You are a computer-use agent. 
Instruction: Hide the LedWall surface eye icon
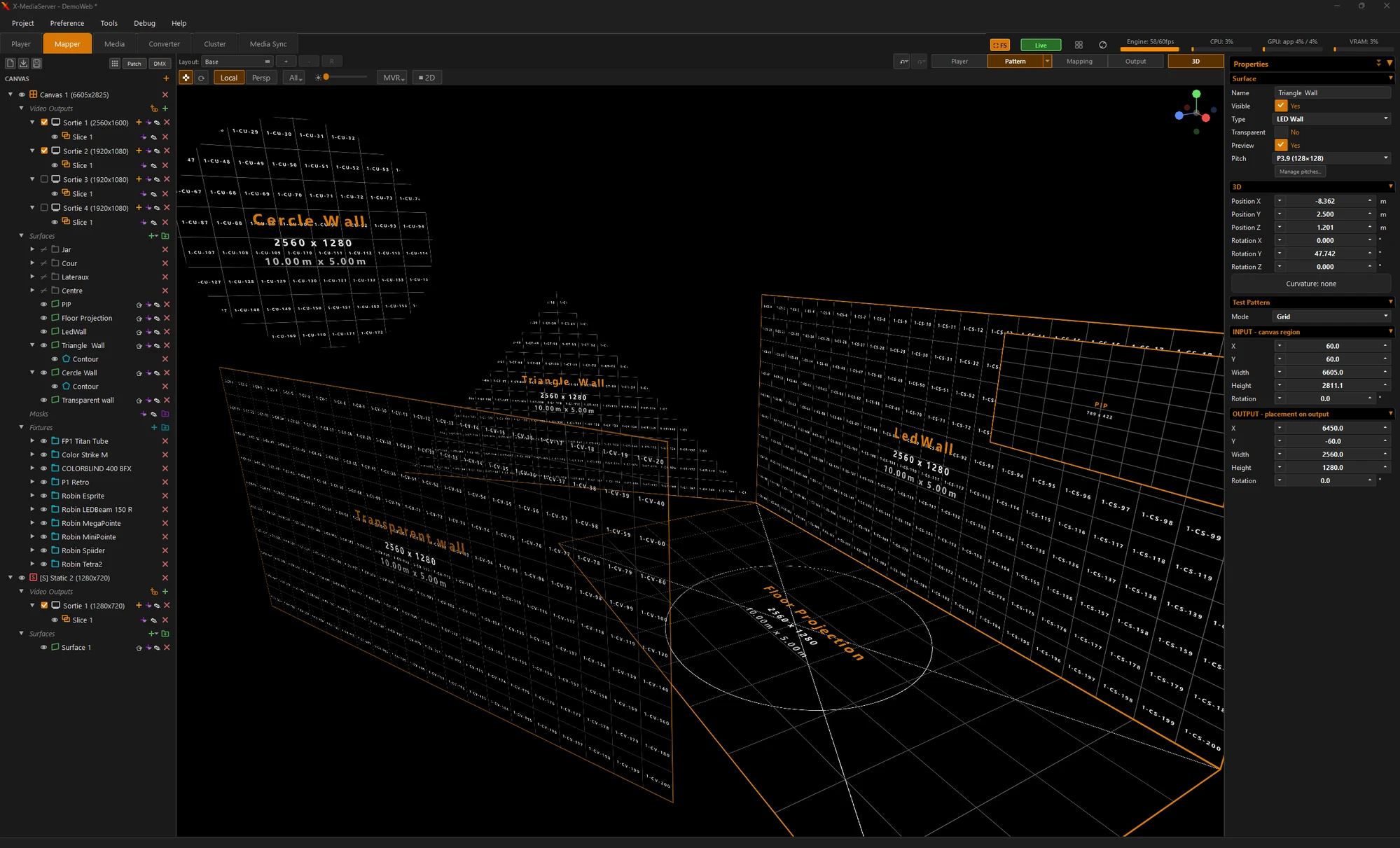pyautogui.click(x=43, y=332)
